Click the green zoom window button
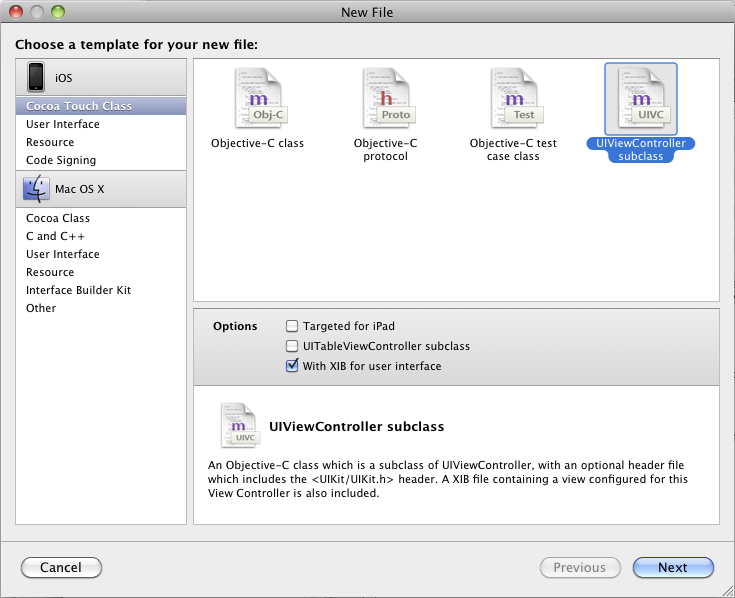 tap(58, 12)
